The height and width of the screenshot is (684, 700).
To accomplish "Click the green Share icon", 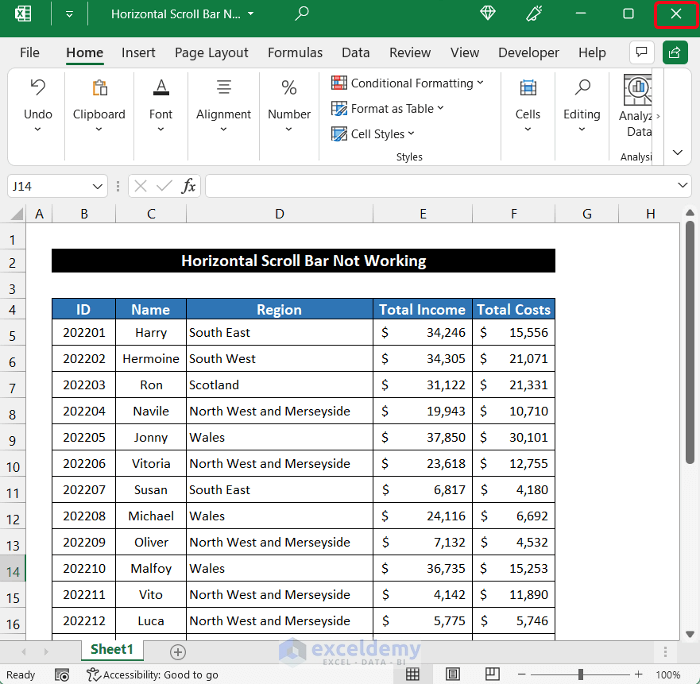I will (674, 52).
